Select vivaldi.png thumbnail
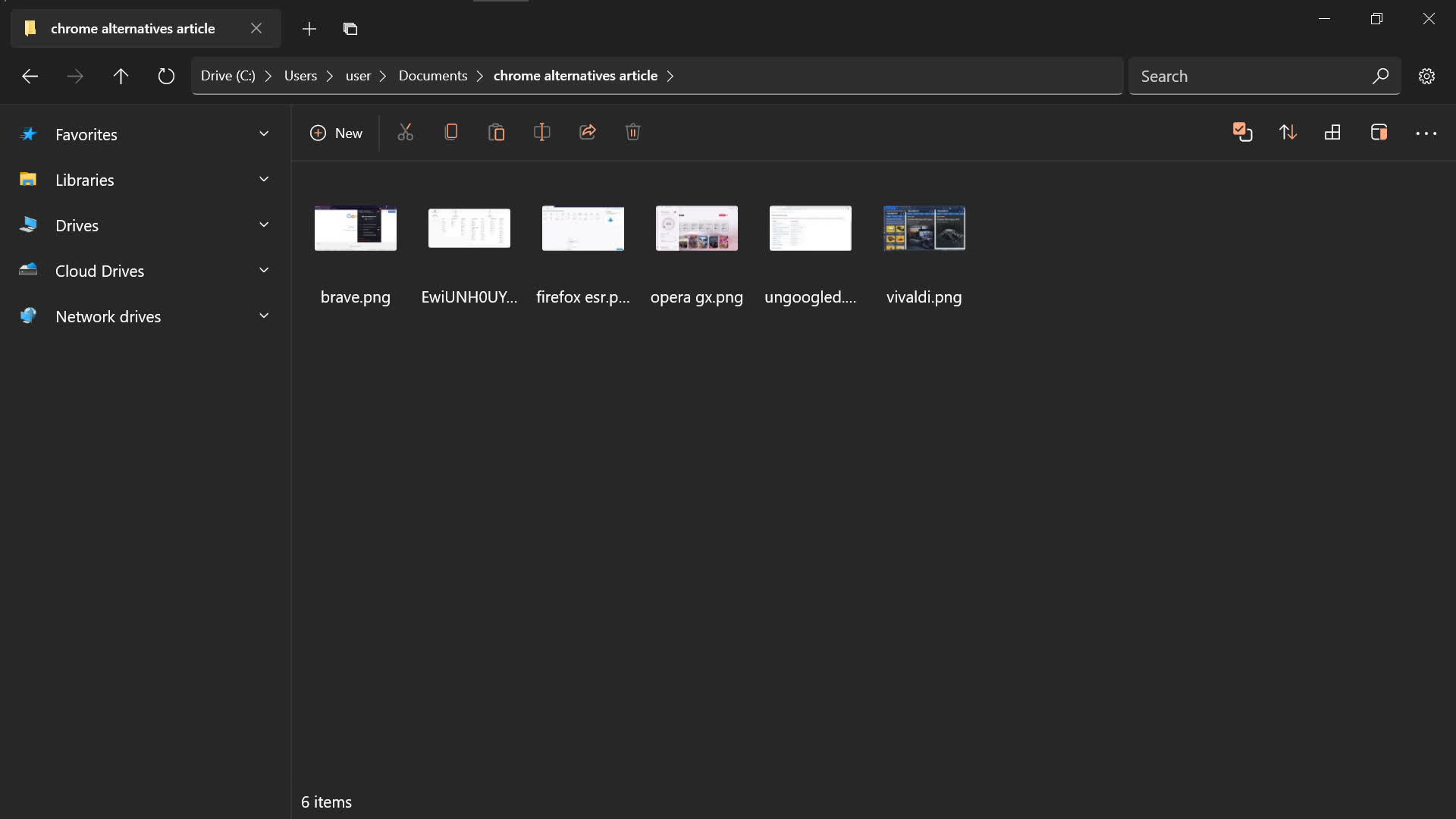This screenshot has width=1456, height=819. (x=924, y=228)
